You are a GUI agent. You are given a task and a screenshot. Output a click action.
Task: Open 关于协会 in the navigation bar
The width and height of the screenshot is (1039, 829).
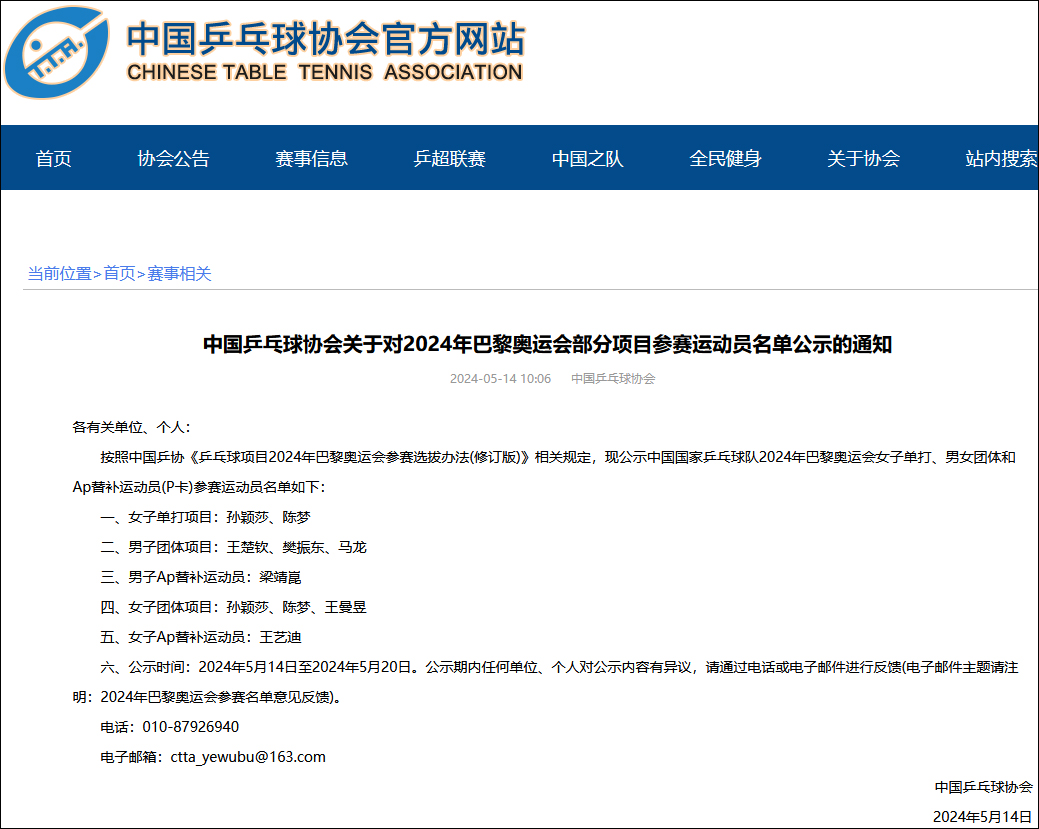point(863,158)
